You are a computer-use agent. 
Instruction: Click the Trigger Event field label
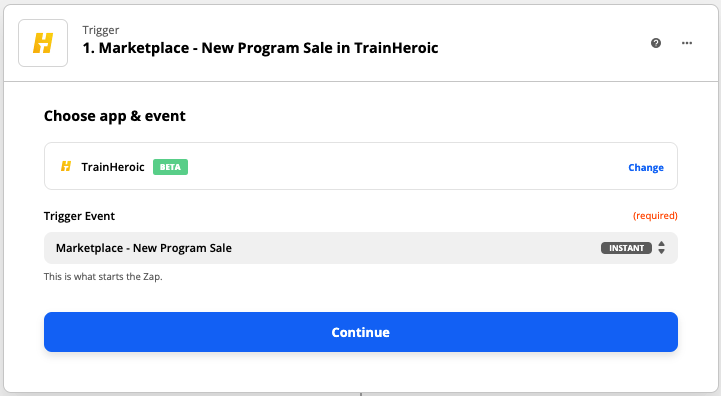(x=79, y=216)
